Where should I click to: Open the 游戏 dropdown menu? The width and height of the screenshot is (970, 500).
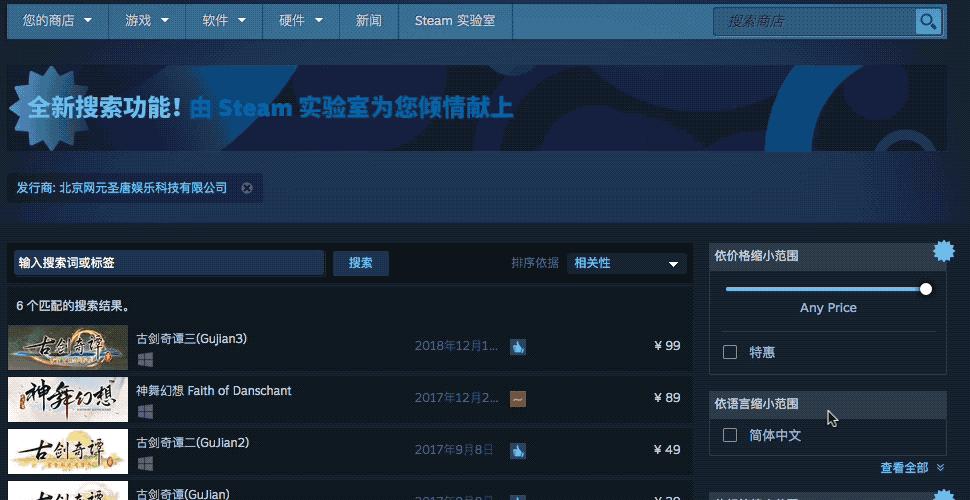tap(147, 21)
